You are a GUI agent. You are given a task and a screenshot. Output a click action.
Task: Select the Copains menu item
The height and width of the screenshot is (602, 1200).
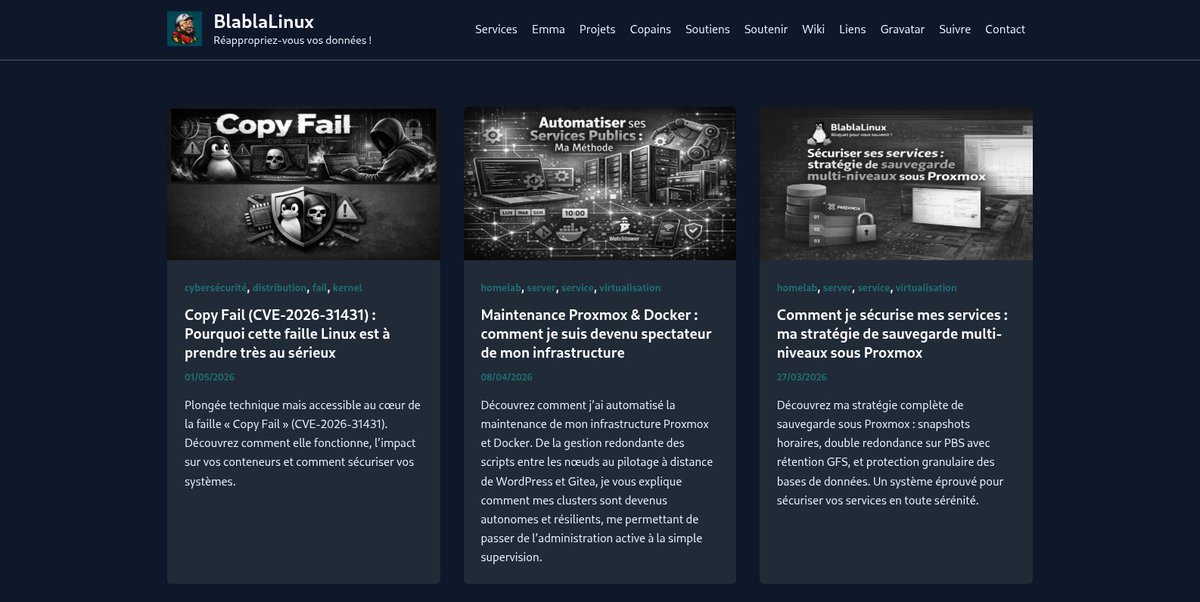[650, 29]
